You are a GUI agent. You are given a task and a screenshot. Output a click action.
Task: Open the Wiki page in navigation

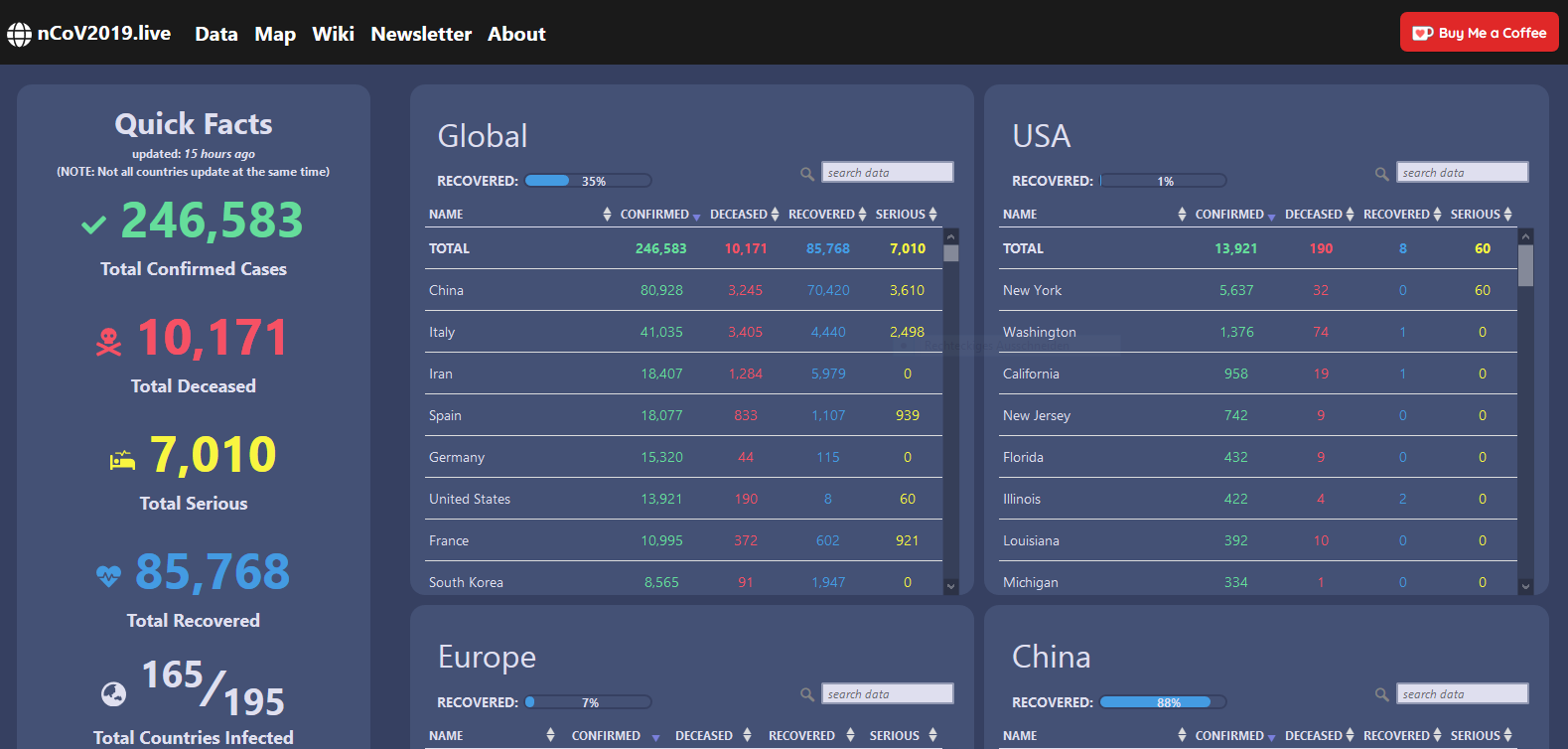(x=333, y=34)
